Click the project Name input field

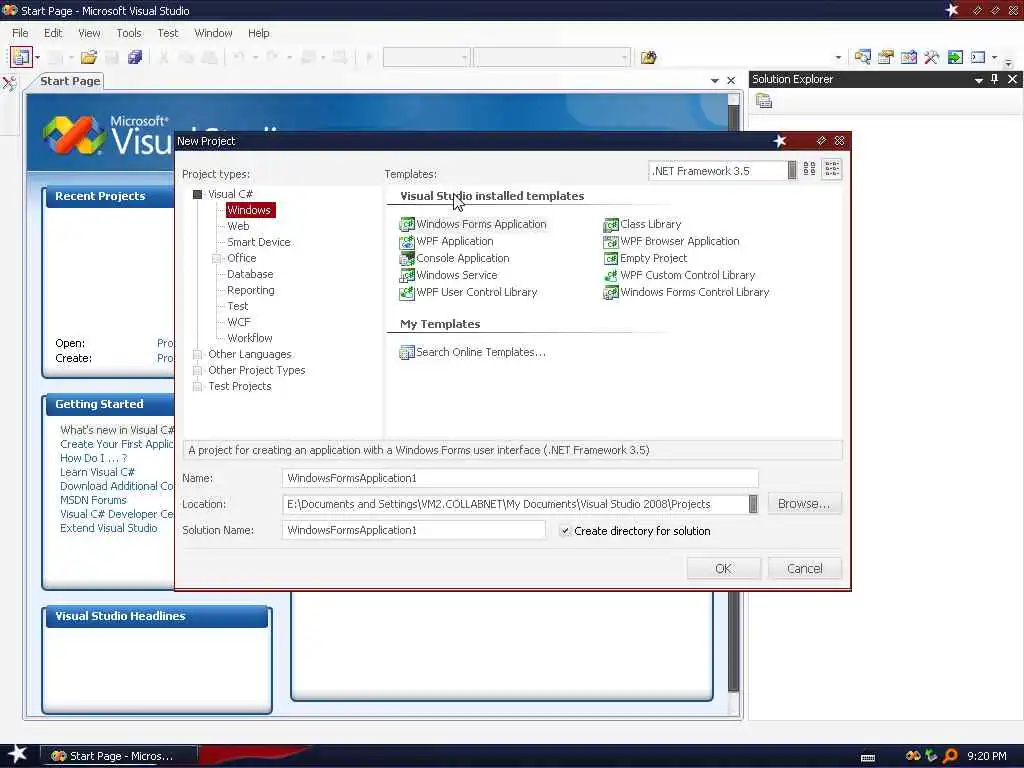(520, 478)
